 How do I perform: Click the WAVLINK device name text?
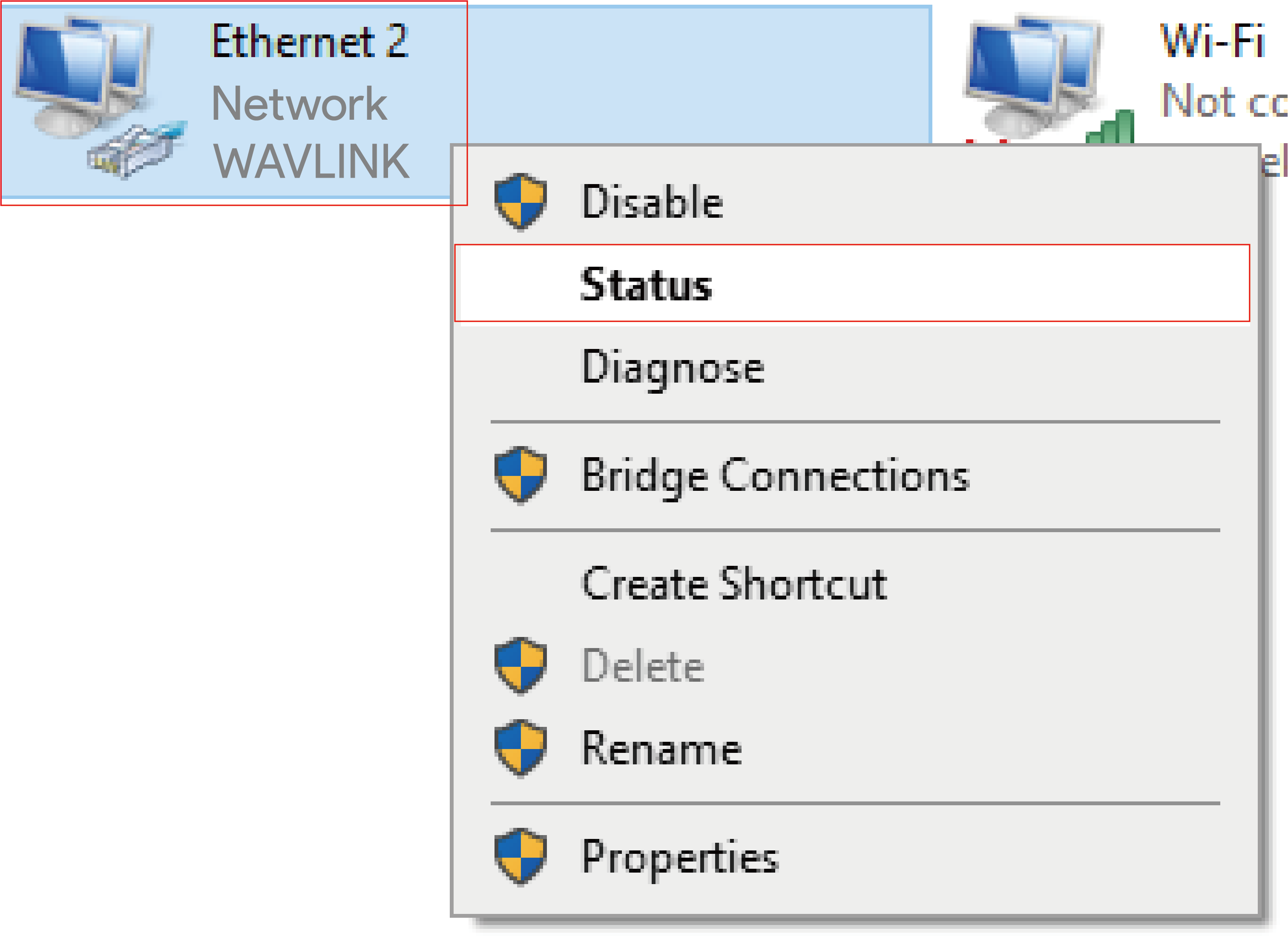(311, 162)
